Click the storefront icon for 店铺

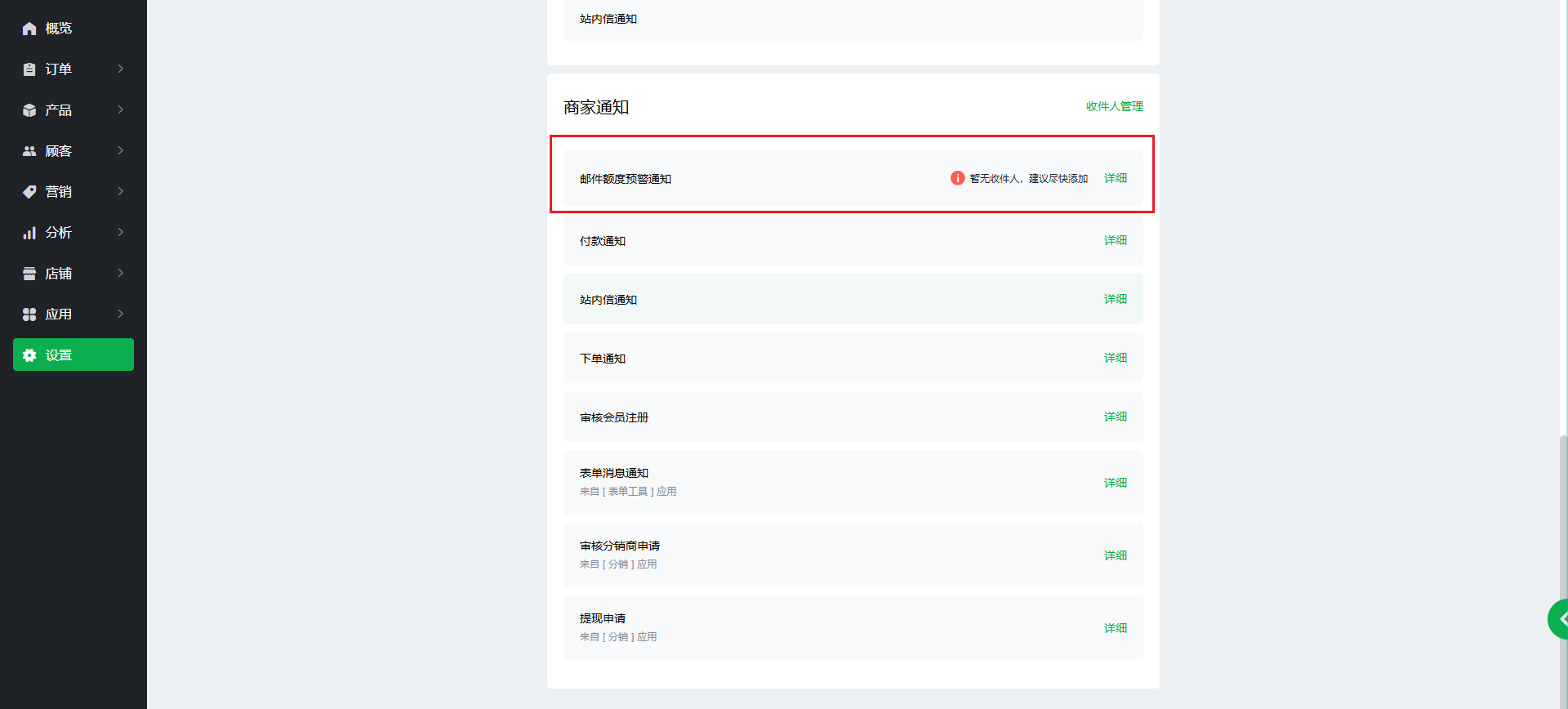coord(29,274)
